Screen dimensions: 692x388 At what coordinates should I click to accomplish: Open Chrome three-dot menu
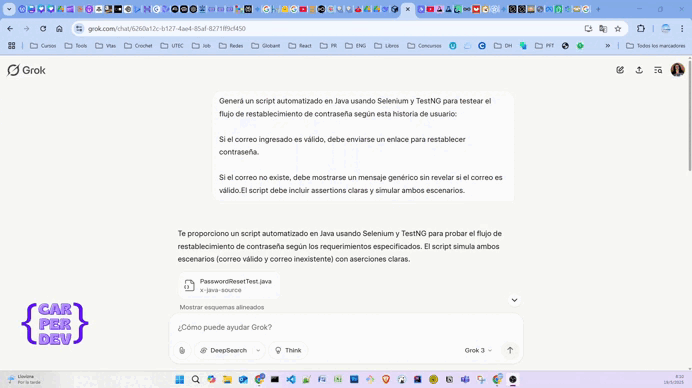click(682, 29)
